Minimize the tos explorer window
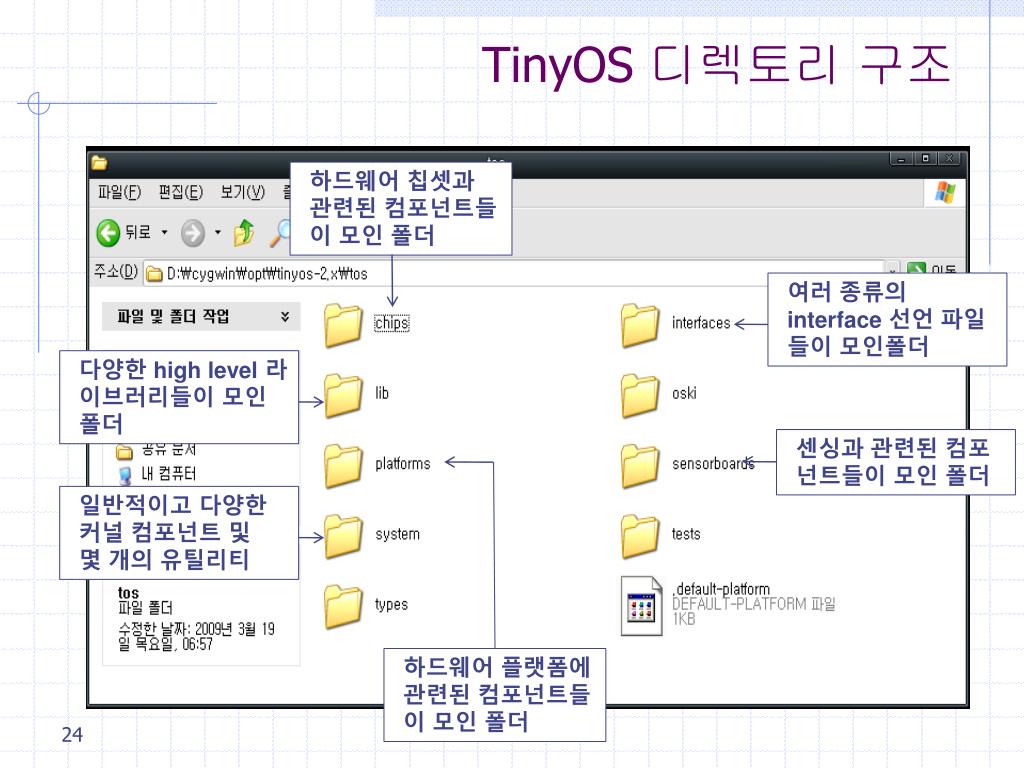Image resolution: width=1024 pixels, height=768 pixels. (x=901, y=159)
